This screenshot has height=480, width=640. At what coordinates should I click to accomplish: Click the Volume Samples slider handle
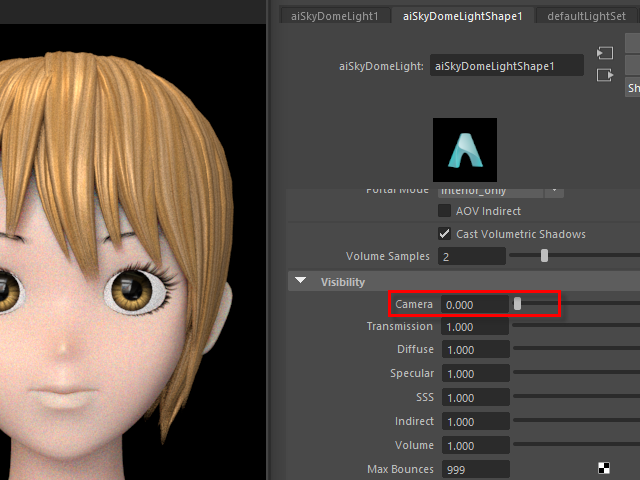click(544, 256)
